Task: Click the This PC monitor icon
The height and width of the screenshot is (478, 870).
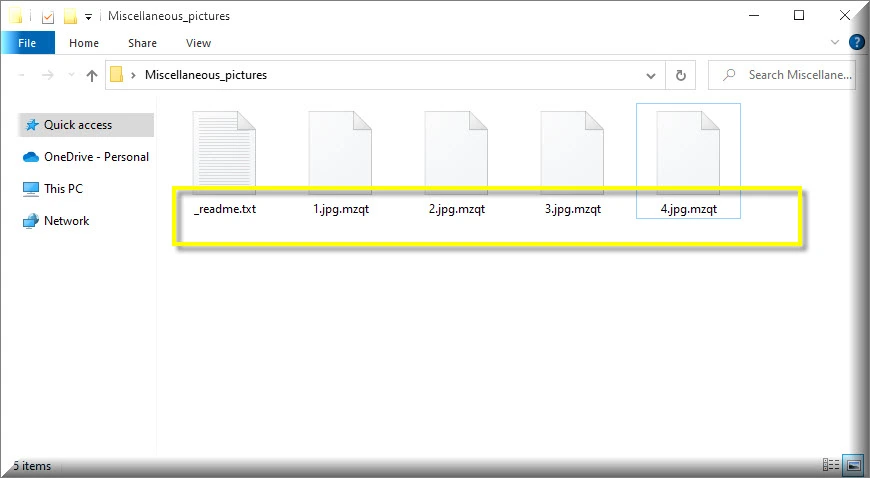Action: [x=31, y=189]
